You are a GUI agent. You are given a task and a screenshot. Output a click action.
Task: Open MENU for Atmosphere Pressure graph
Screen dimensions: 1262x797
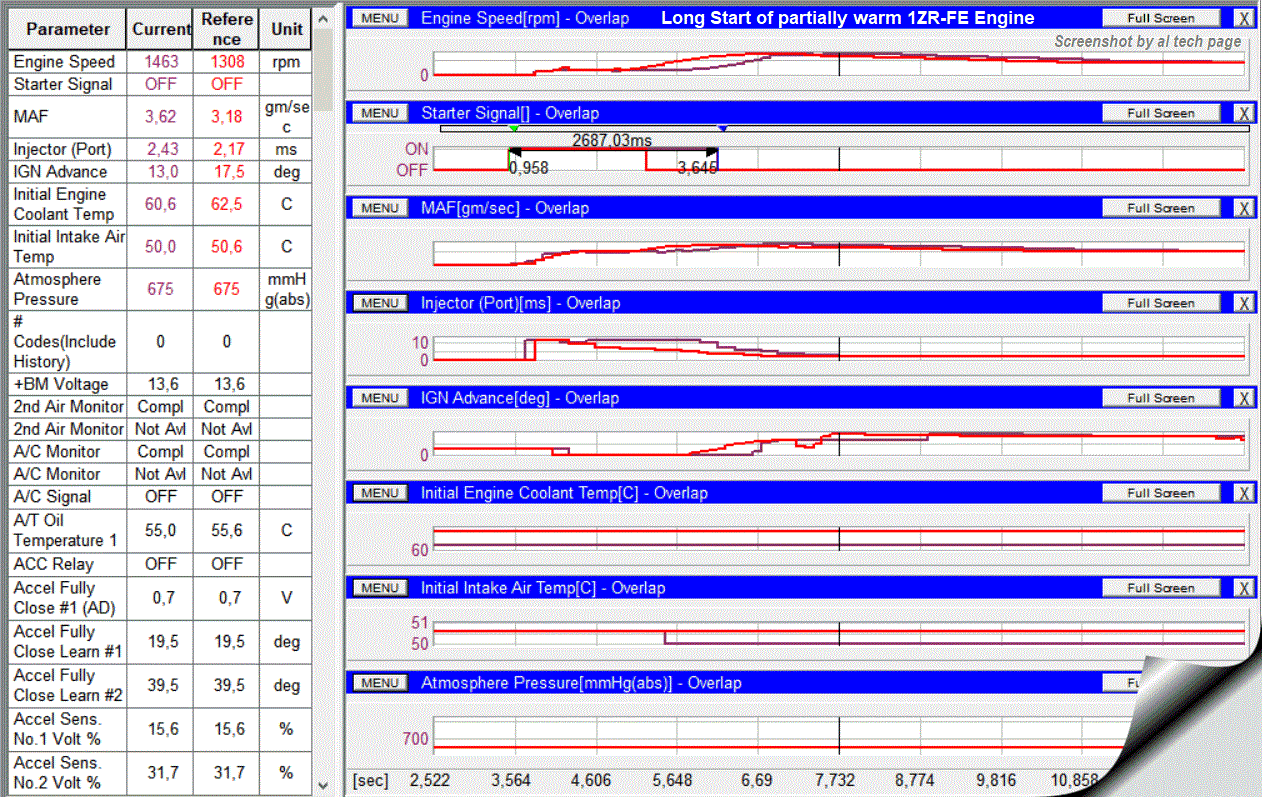(380, 683)
